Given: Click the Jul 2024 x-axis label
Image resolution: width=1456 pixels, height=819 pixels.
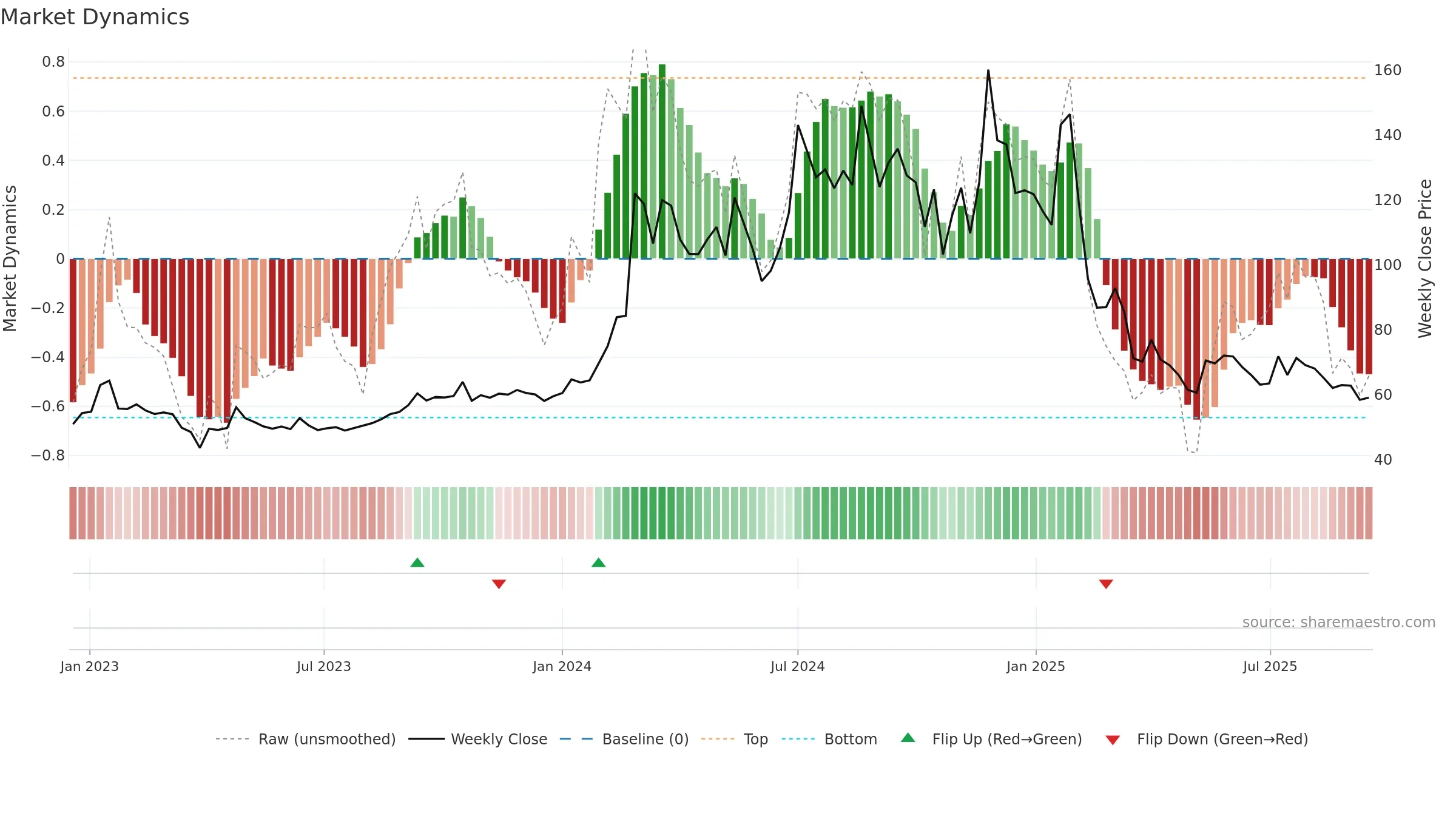Looking at the screenshot, I should 798,666.
